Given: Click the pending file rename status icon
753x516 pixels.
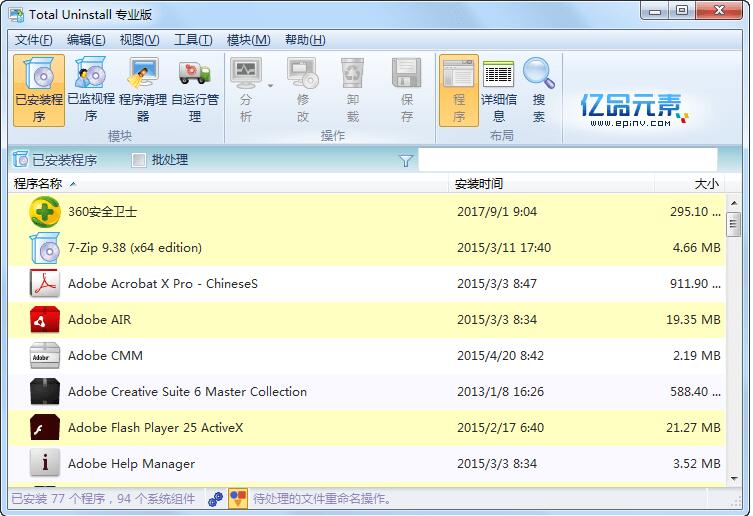Looking at the screenshot, I should pyautogui.click(x=238, y=498).
